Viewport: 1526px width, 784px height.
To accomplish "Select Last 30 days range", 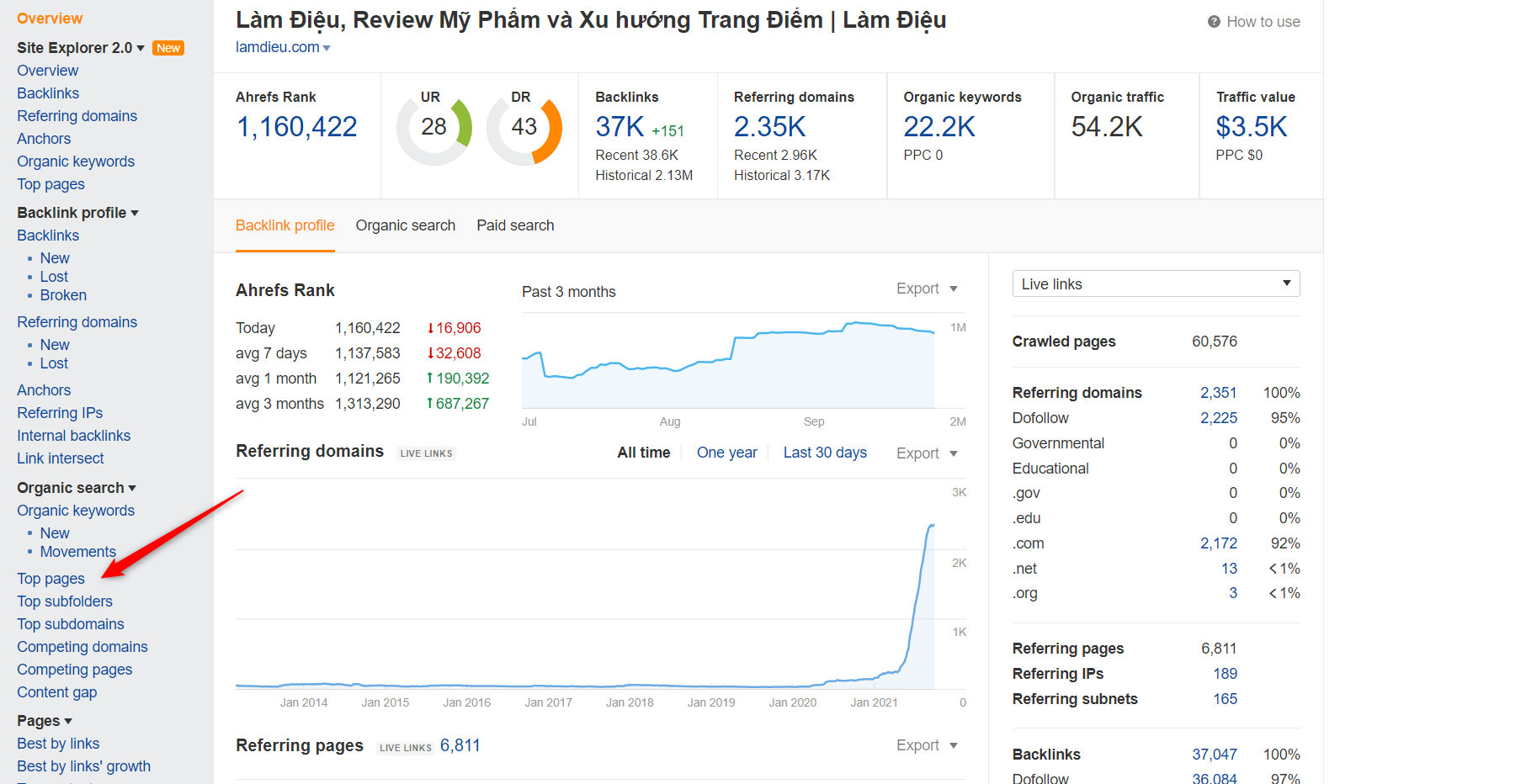I will [x=825, y=453].
